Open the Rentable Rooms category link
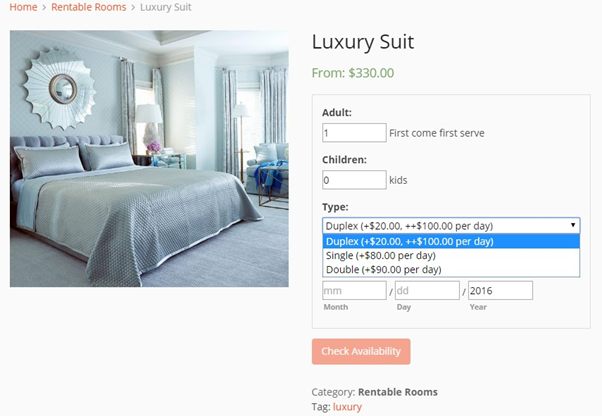This screenshot has width=602, height=416. click(397, 392)
